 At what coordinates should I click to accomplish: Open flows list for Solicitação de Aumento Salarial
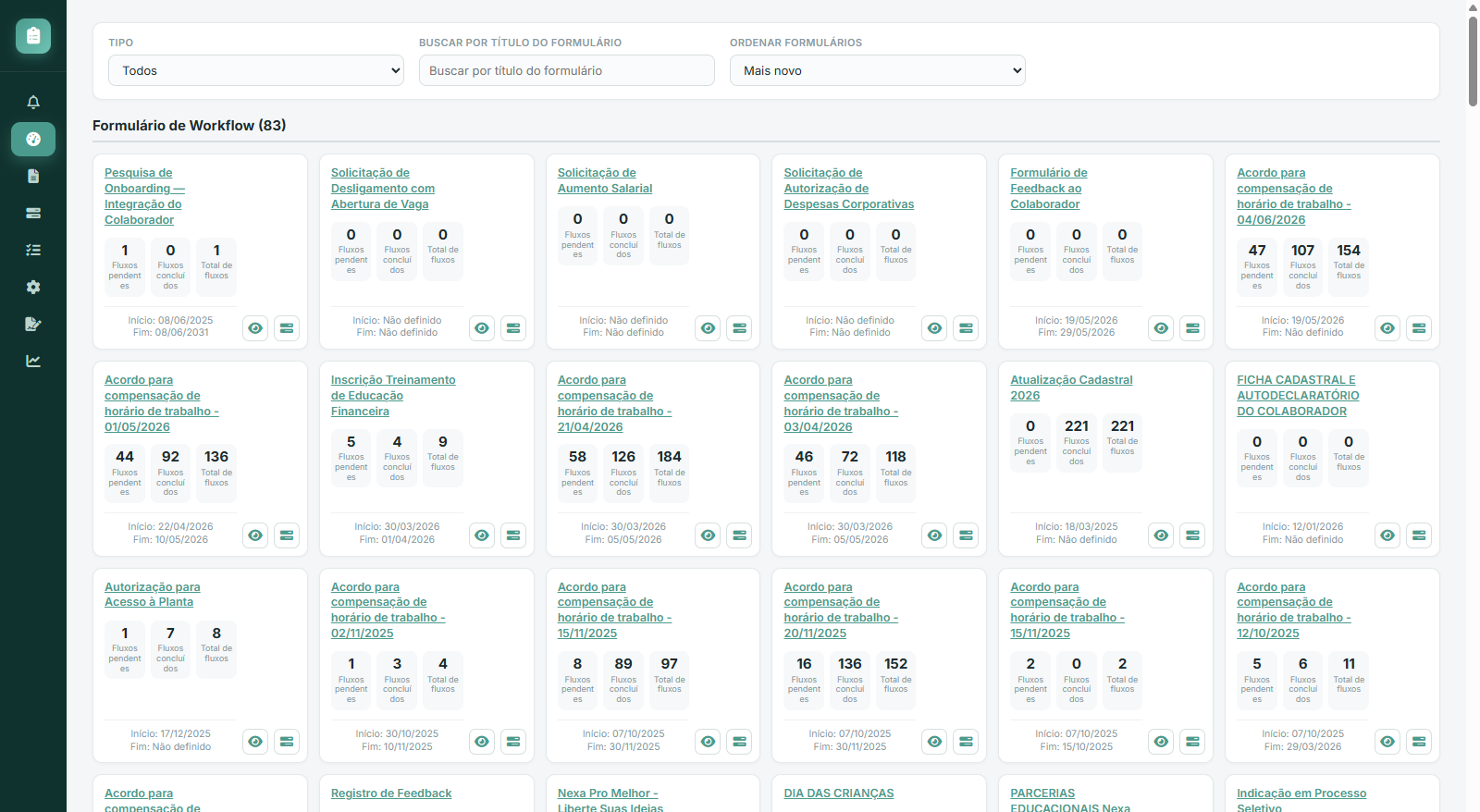click(x=739, y=328)
